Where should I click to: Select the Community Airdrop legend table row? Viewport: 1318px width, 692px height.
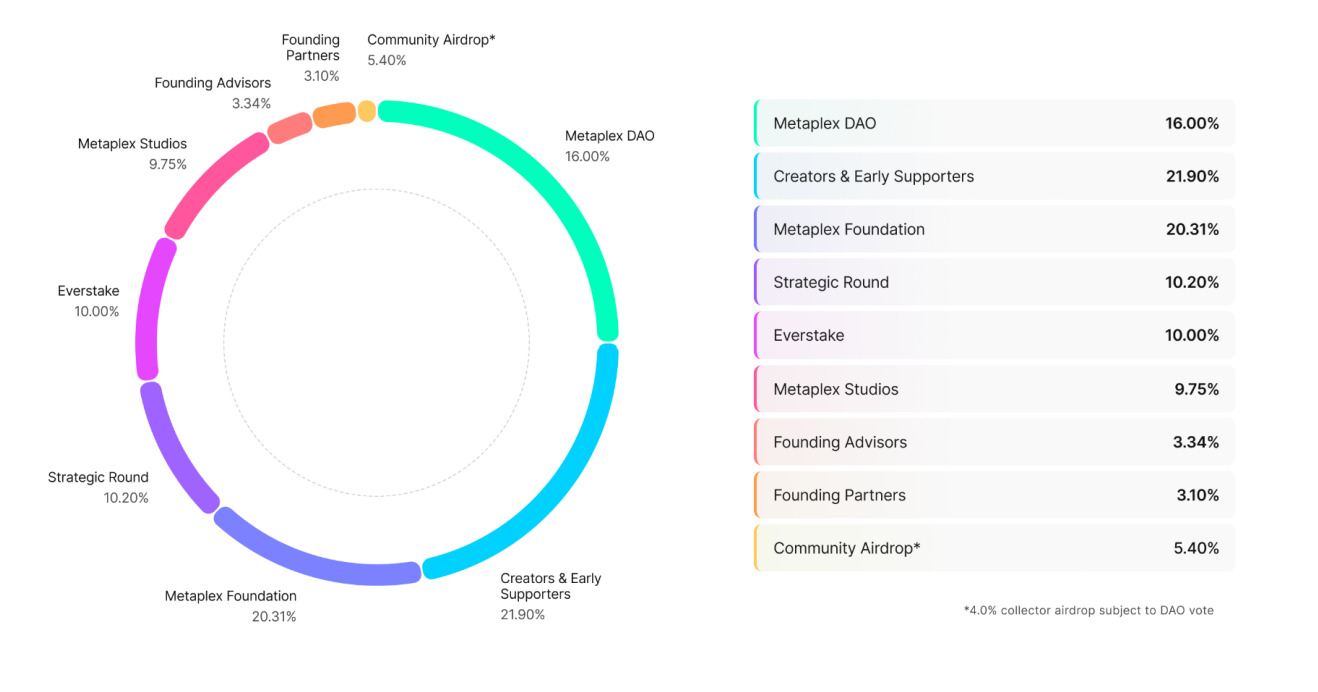point(995,548)
